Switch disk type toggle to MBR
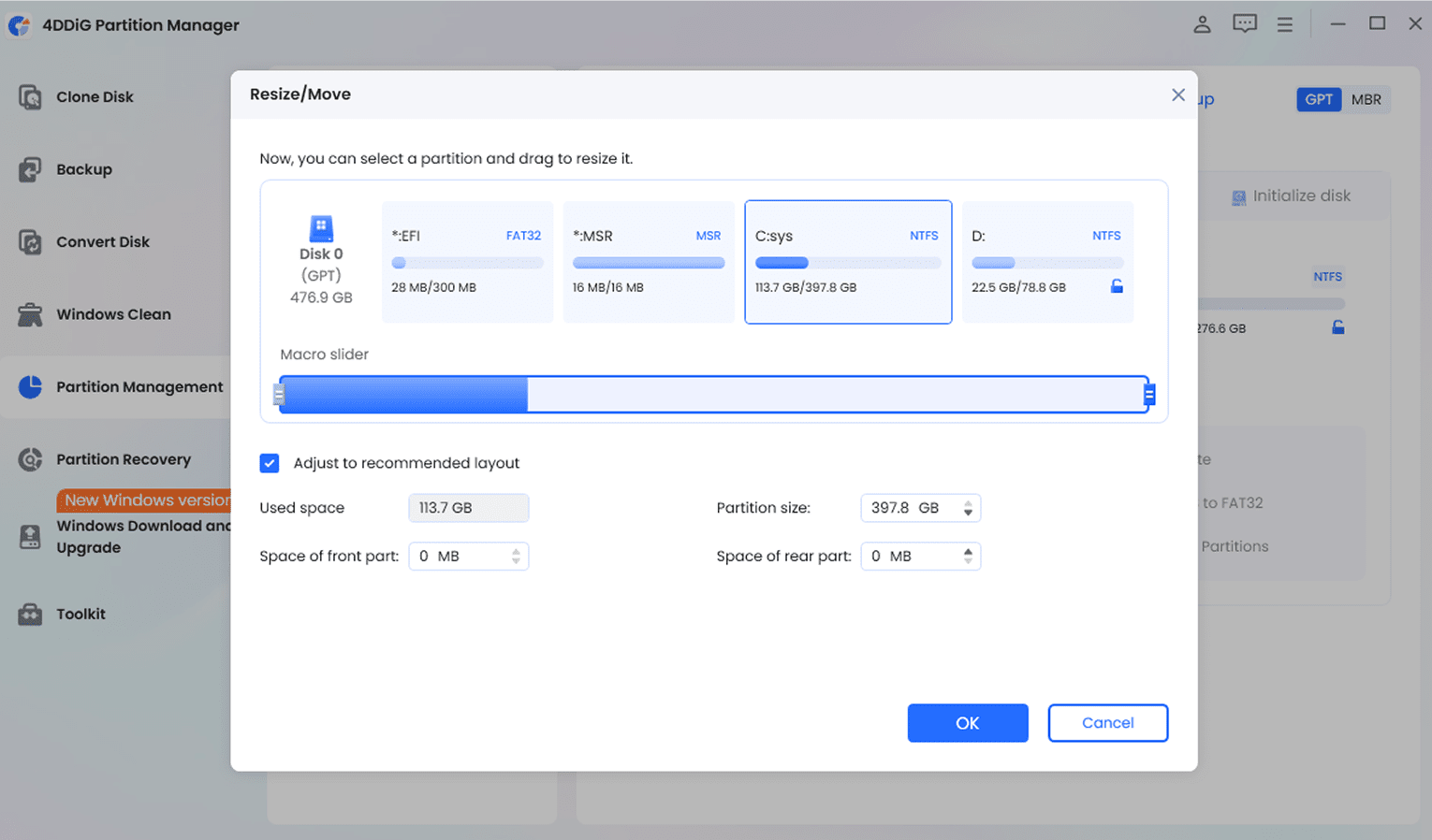Image resolution: width=1432 pixels, height=840 pixels. [1366, 99]
